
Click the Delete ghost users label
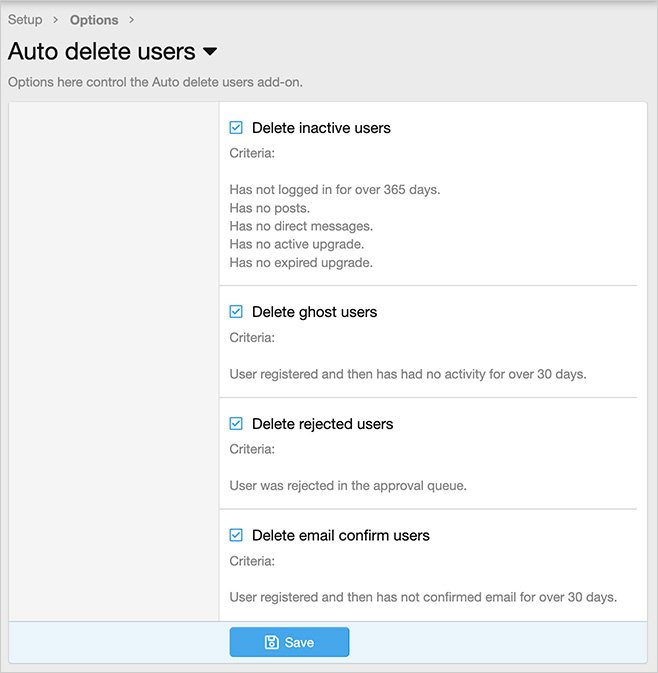(x=314, y=312)
